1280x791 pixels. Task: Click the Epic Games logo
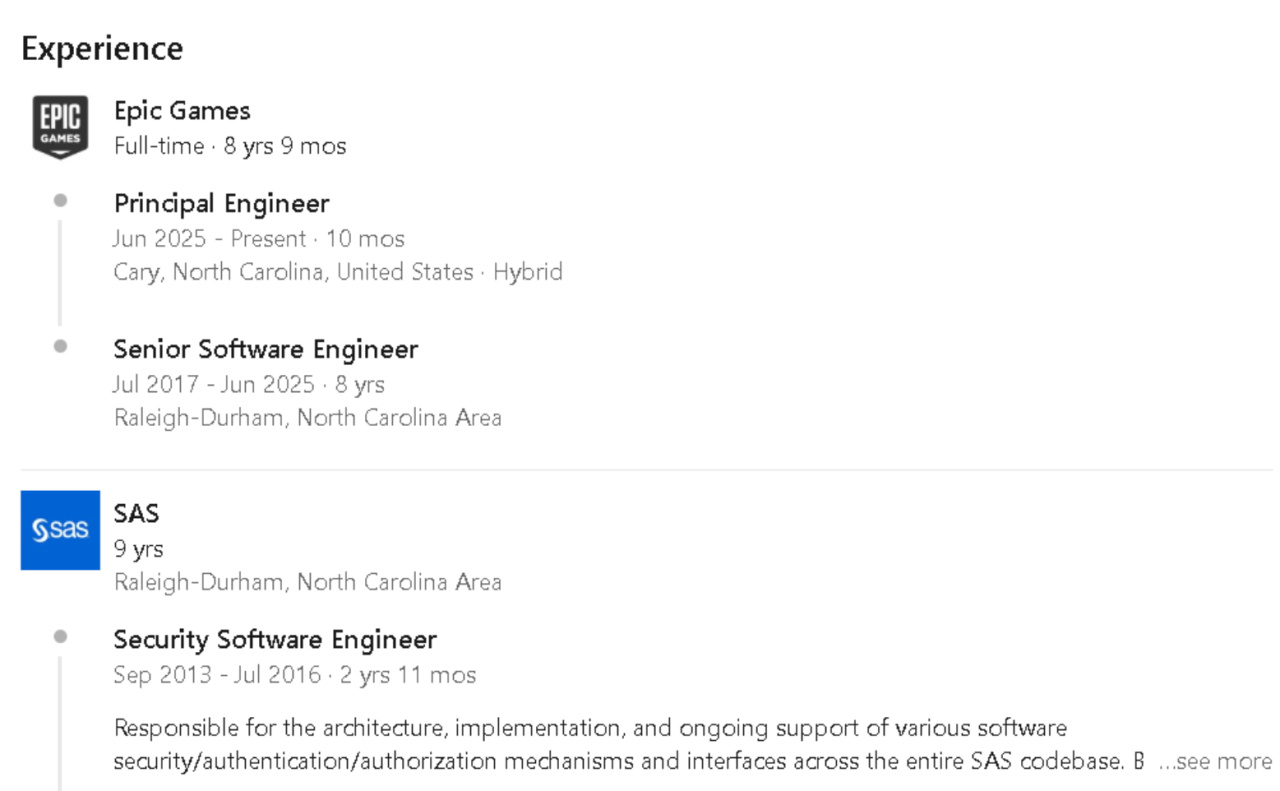coord(60,127)
